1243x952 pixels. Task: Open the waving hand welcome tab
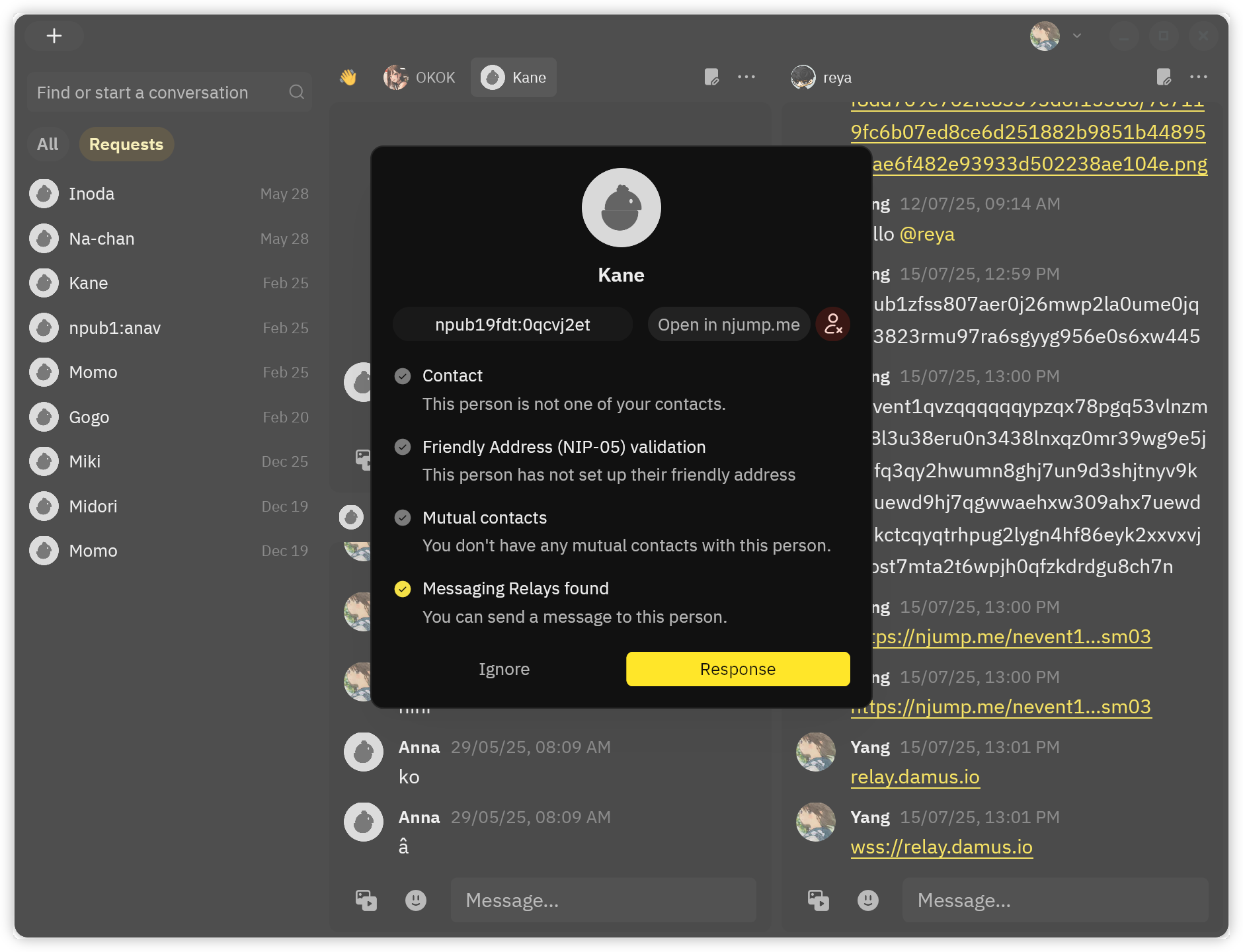point(348,78)
